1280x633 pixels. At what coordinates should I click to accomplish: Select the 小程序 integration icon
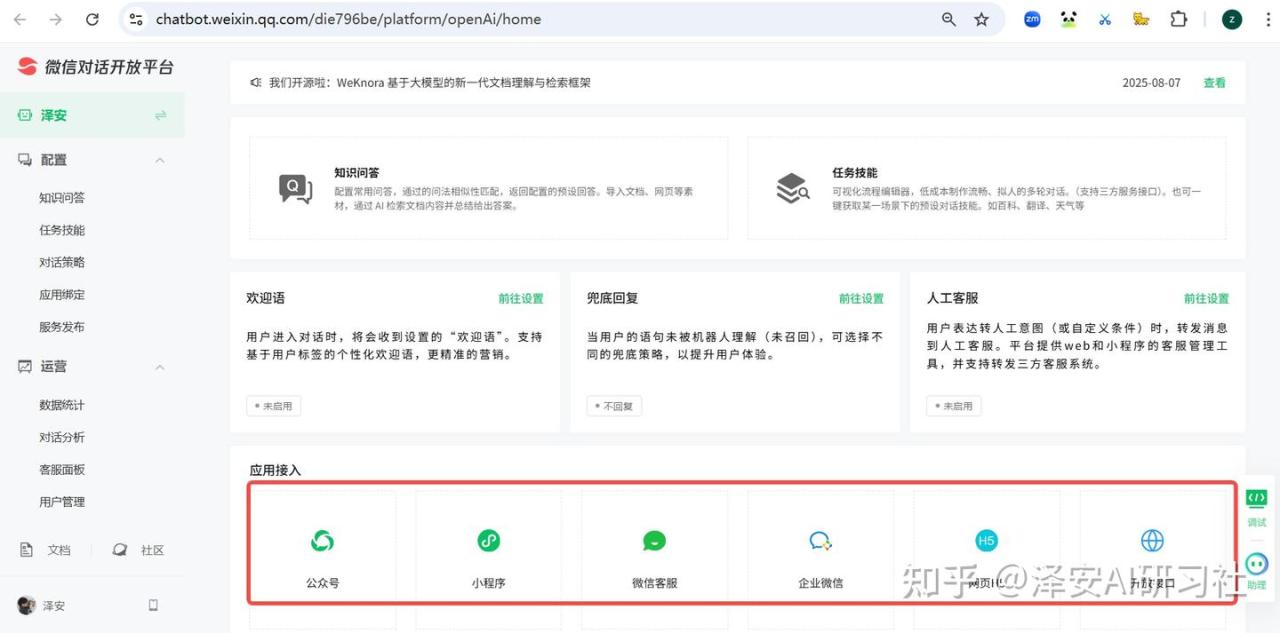pyautogui.click(x=488, y=541)
